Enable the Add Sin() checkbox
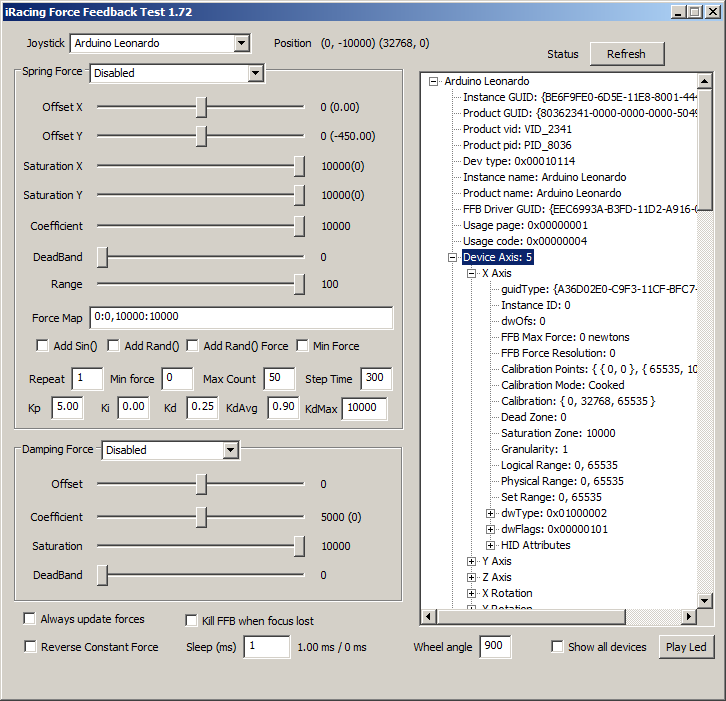 pyautogui.click(x=42, y=346)
